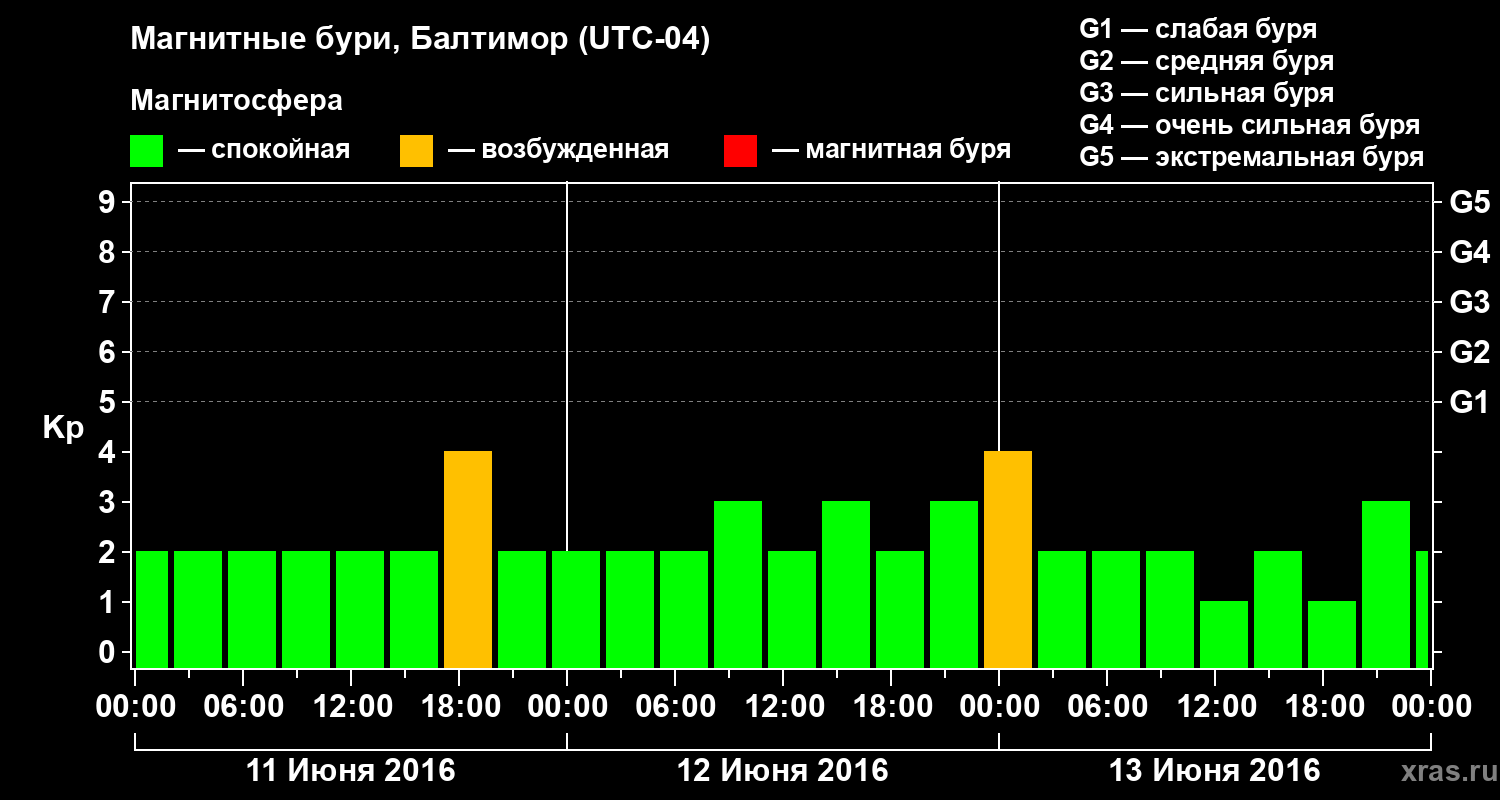The width and height of the screenshot is (1500, 800).
Task: Click the Kp 3 bar near 15:00 on 12 Июня
Action: point(846,584)
